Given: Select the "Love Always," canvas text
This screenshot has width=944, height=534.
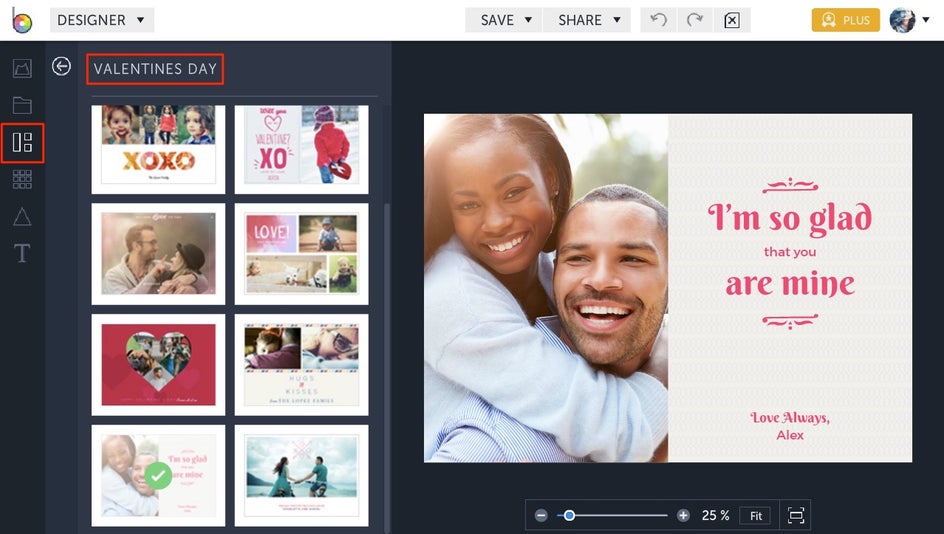Looking at the screenshot, I should [x=790, y=417].
